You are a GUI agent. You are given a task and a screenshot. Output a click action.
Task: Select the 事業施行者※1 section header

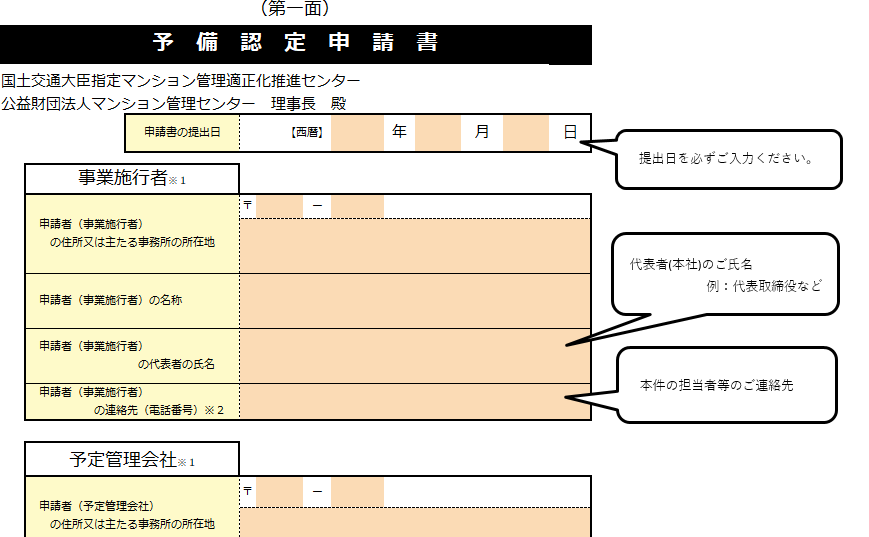132,178
